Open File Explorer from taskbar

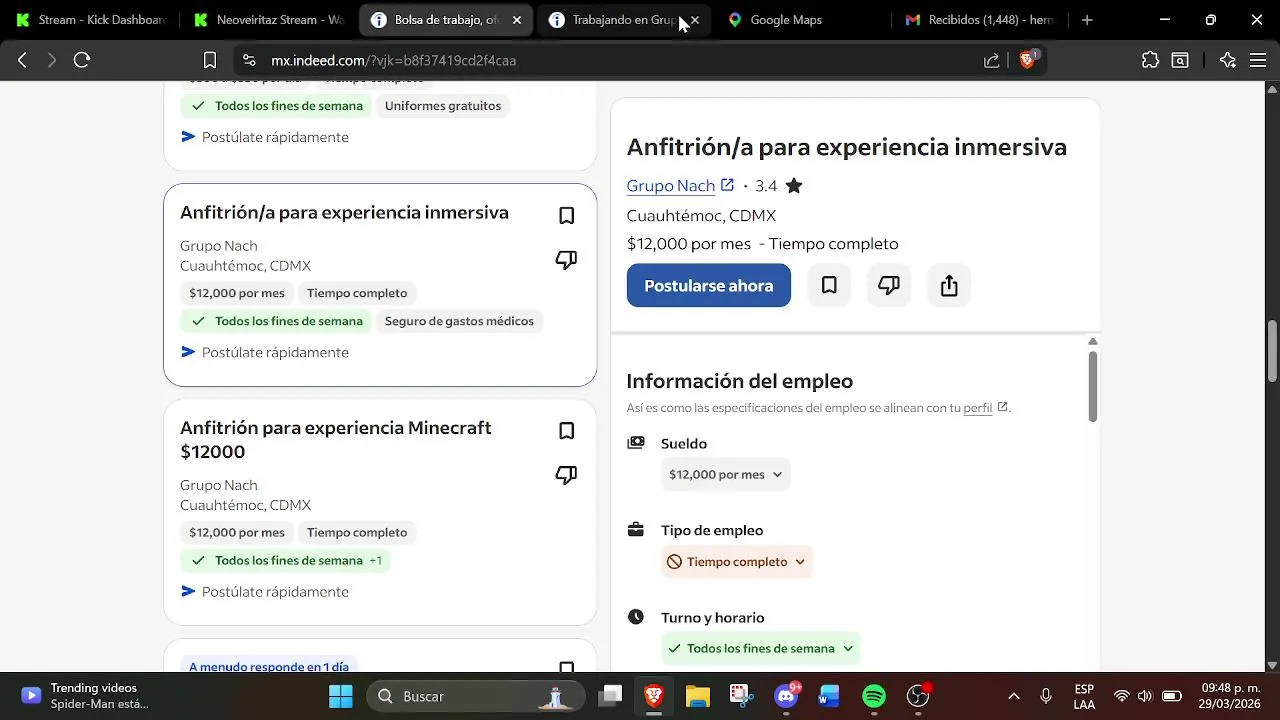click(697, 696)
